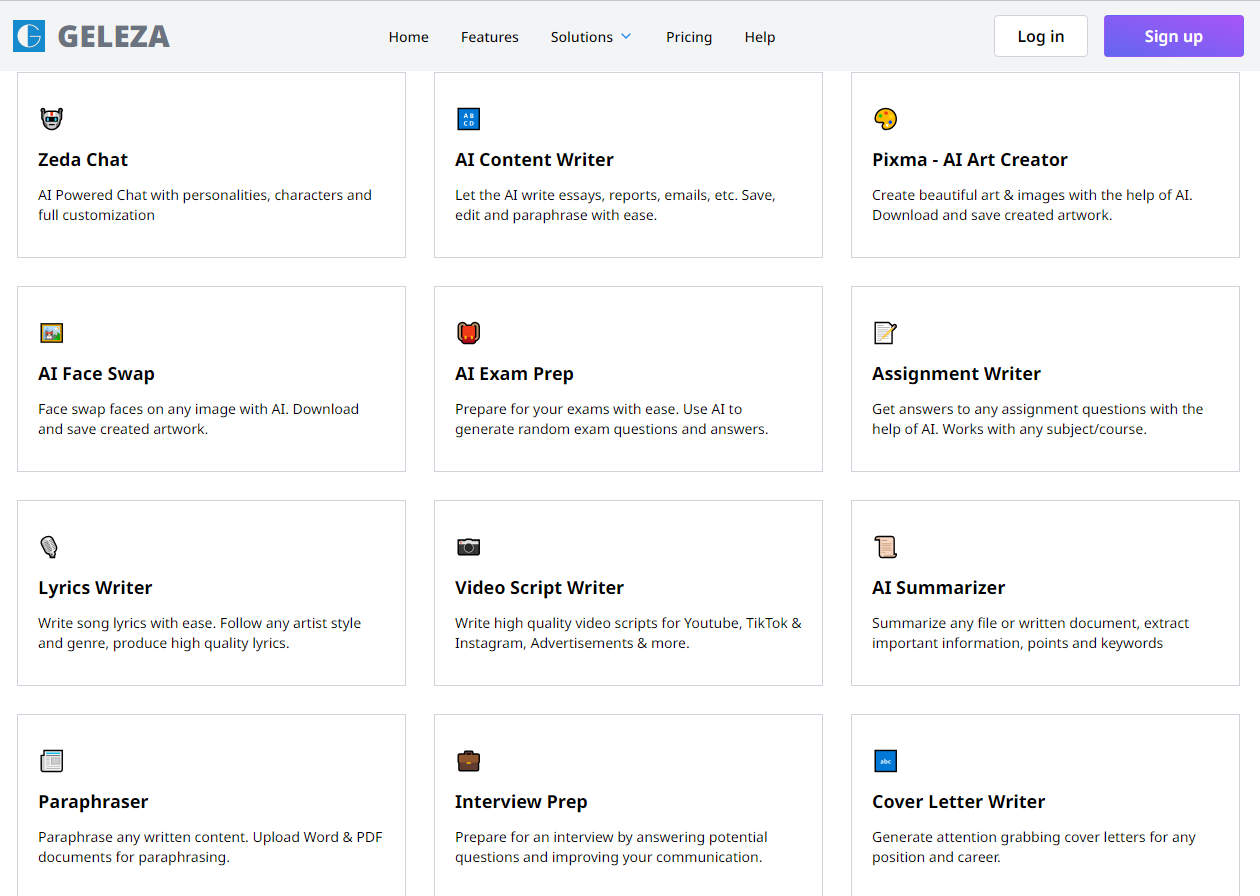Click the AI Exam Prep backpack icon
The width and height of the screenshot is (1260, 896).
pyautogui.click(x=468, y=333)
